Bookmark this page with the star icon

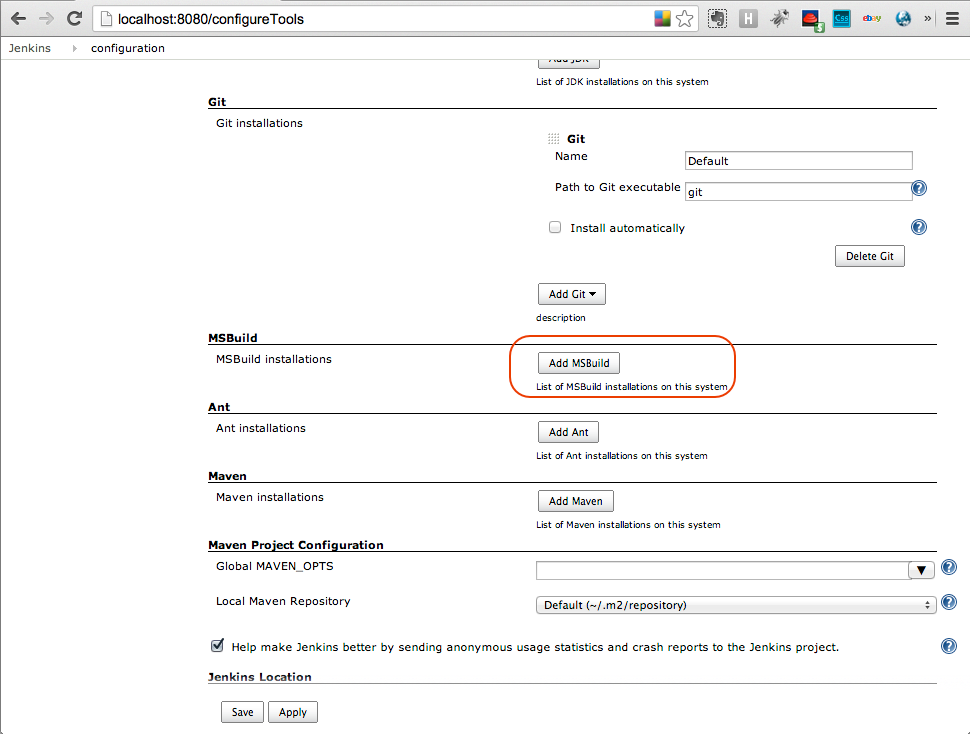point(685,19)
